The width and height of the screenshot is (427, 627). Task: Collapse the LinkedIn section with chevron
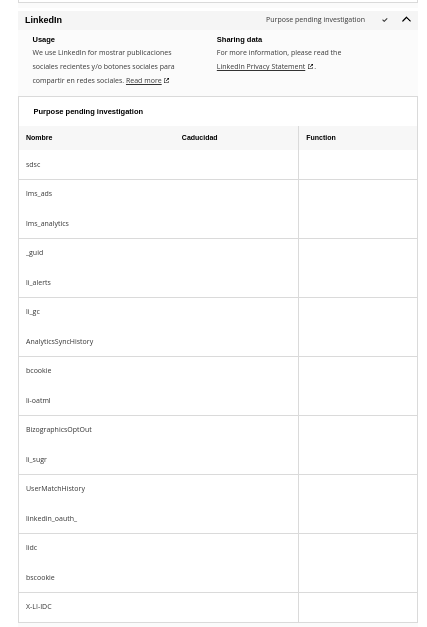click(x=406, y=19)
